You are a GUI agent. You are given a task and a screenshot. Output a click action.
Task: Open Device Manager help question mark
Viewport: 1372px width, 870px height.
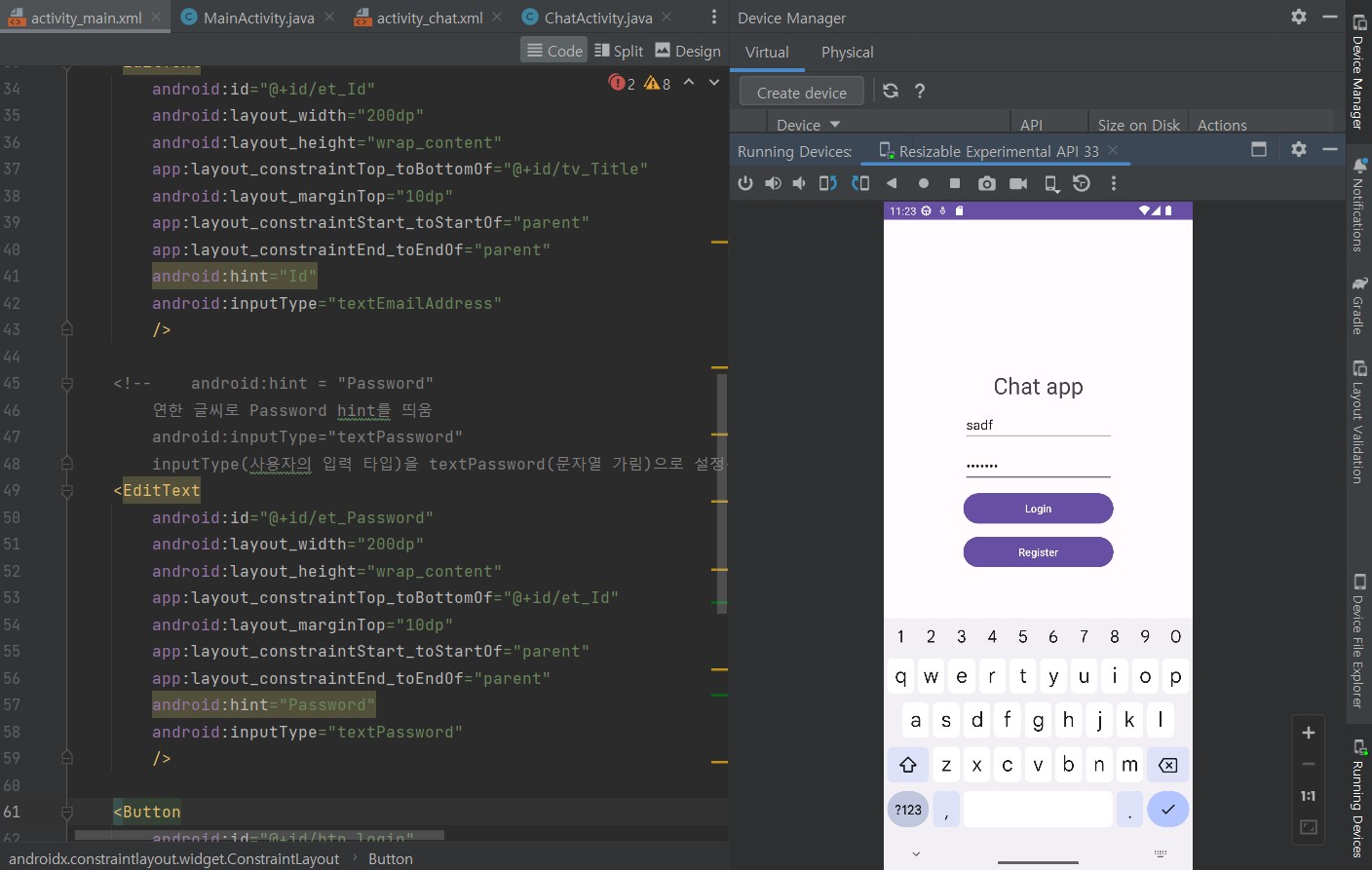click(x=920, y=91)
